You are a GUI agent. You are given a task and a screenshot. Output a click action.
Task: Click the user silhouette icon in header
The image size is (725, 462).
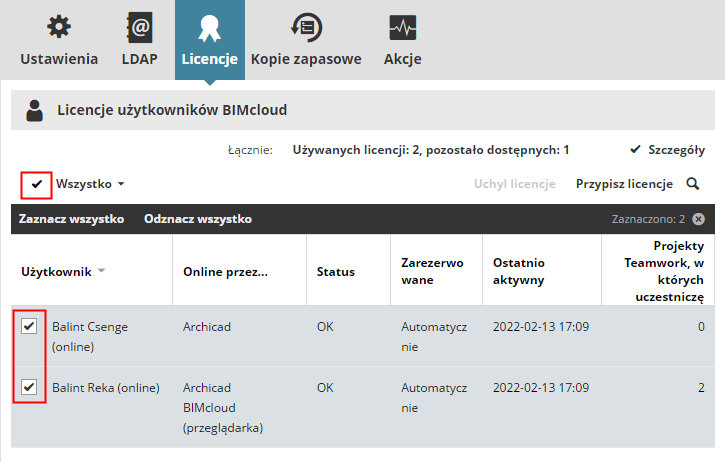35,110
